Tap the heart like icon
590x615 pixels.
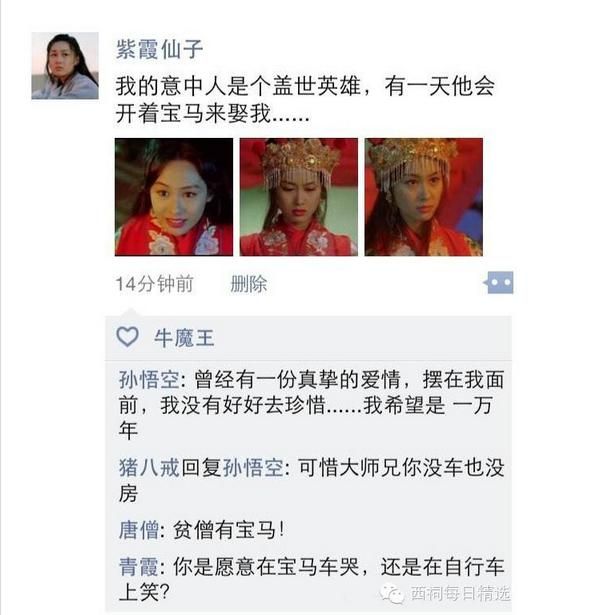point(127,337)
